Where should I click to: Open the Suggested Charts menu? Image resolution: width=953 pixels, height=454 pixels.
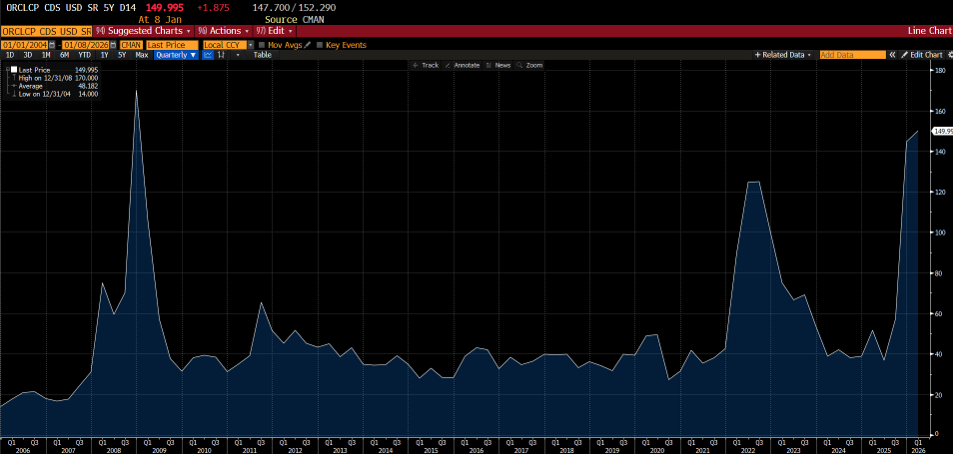click(x=143, y=31)
